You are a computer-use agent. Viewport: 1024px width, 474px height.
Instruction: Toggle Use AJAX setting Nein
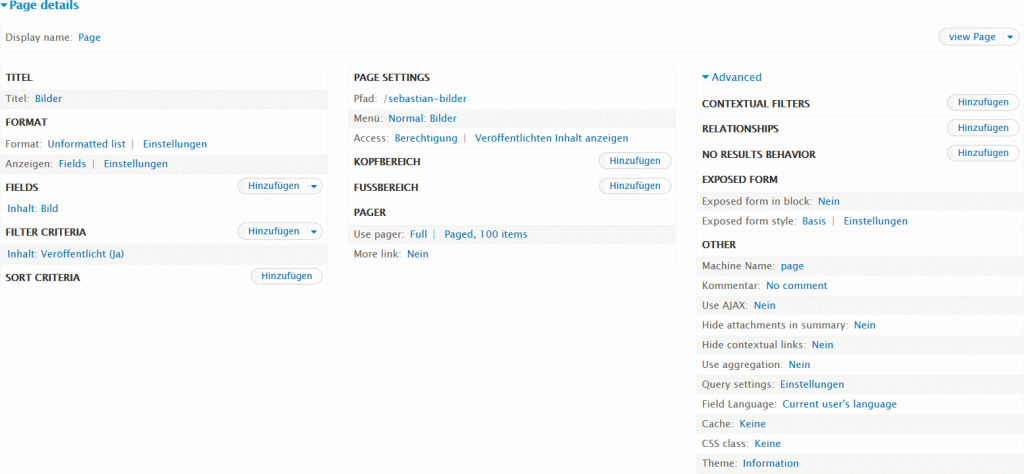[764, 305]
